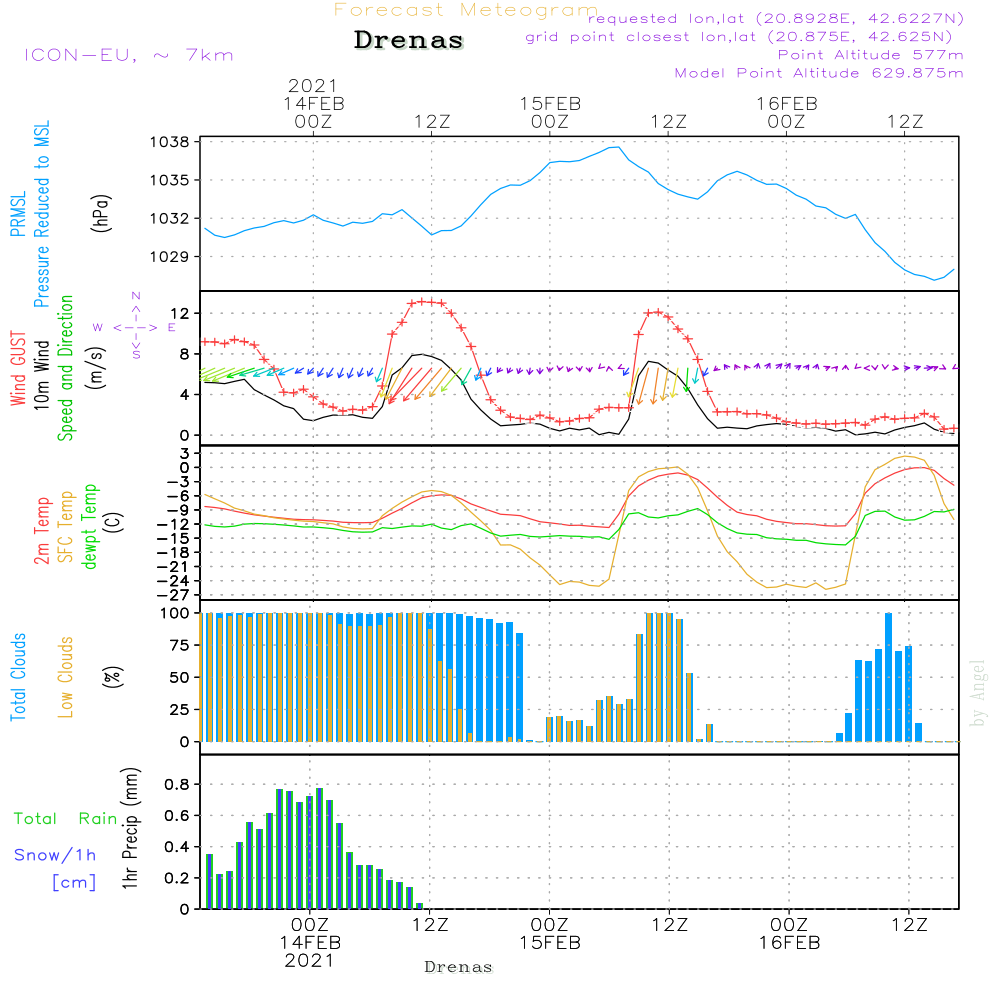Click the tallest precipitation bar just after 00Z 14FEB
This screenshot has width=1000, height=1000.
coord(320,849)
